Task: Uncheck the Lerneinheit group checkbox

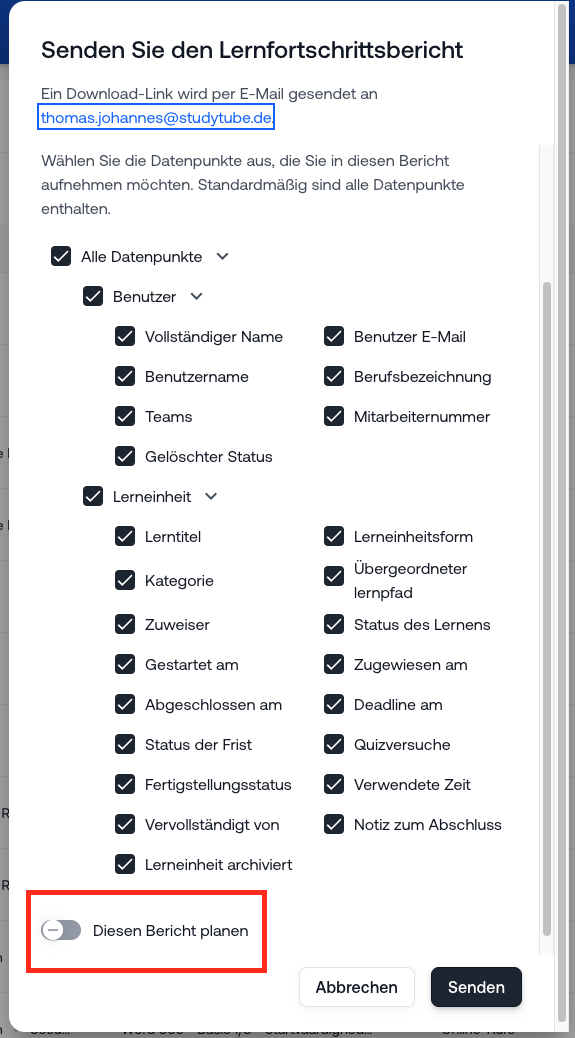Action: [x=93, y=496]
